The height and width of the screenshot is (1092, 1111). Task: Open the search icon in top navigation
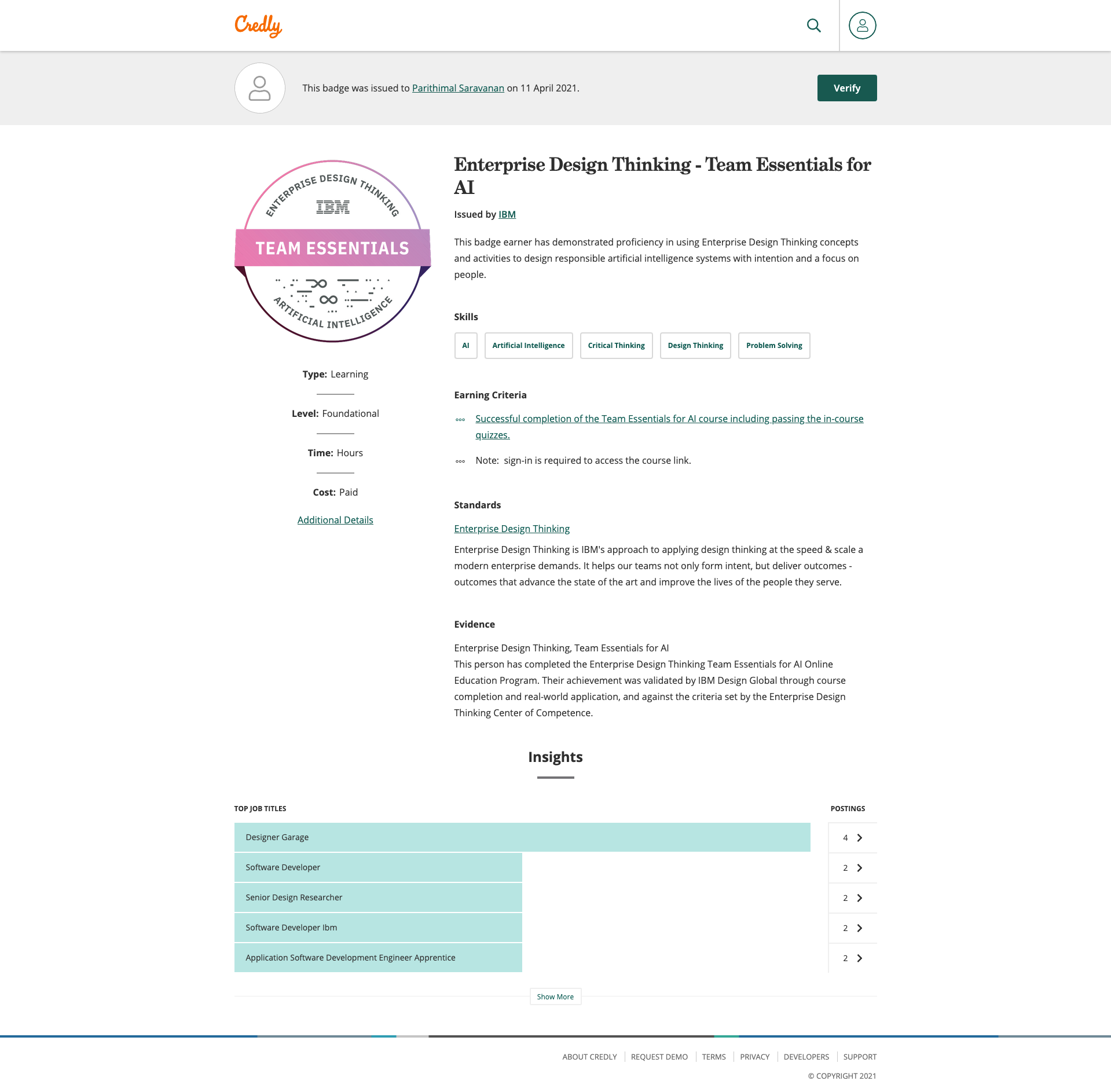[813, 25]
